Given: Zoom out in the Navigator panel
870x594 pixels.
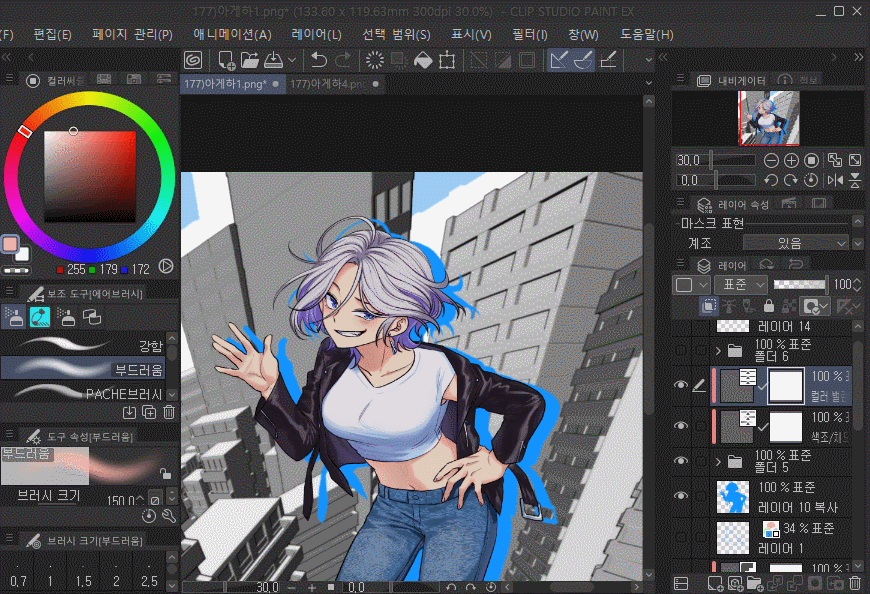Looking at the screenshot, I should (771, 161).
